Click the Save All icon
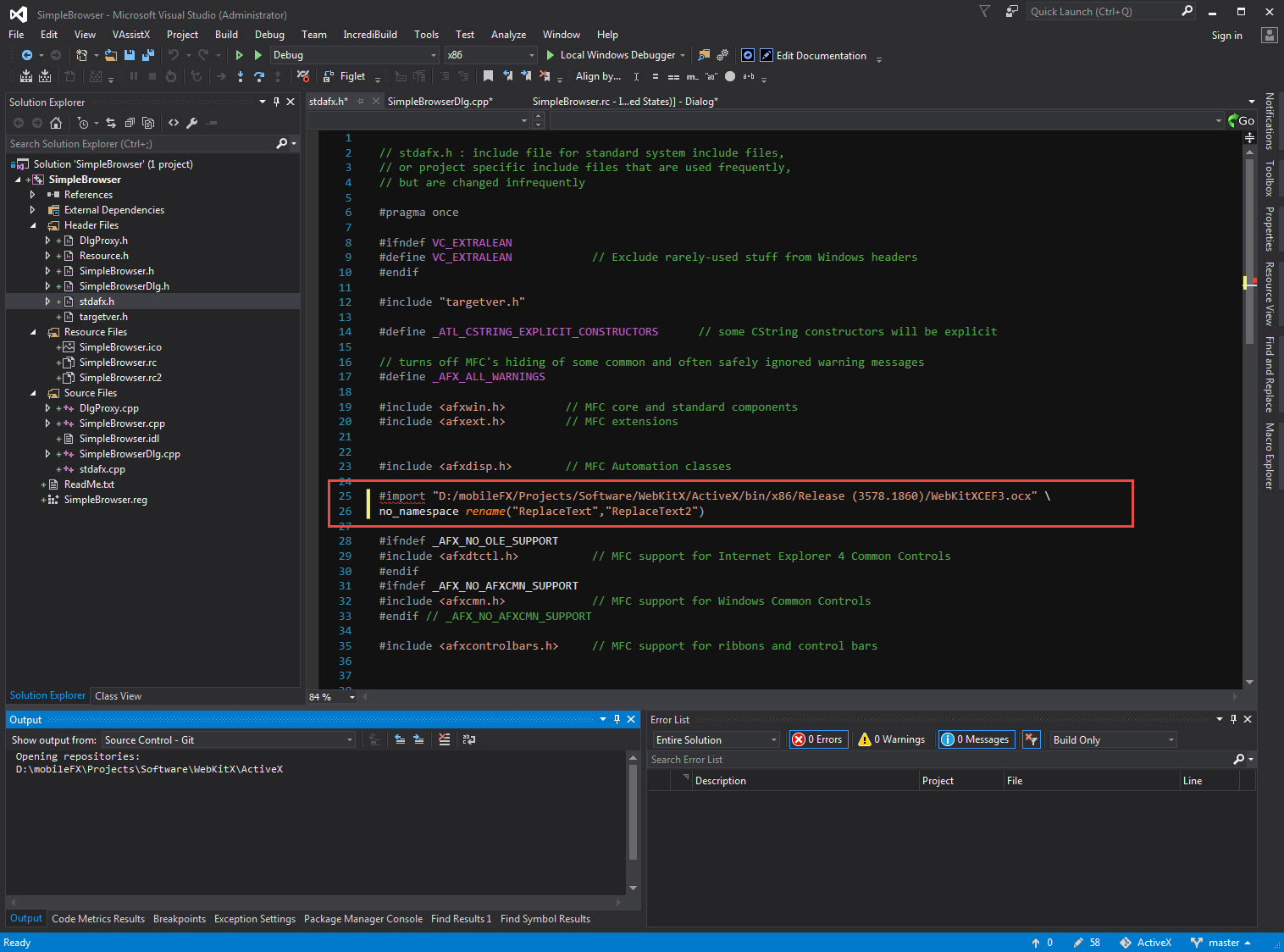Screen dimensions: 1284x952 [x=148, y=55]
